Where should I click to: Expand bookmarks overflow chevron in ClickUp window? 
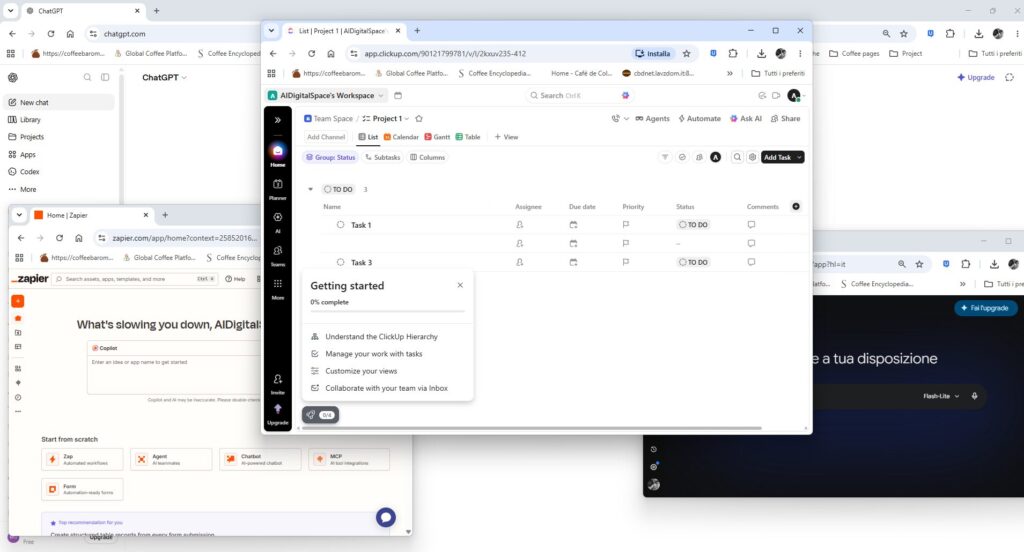point(729,73)
